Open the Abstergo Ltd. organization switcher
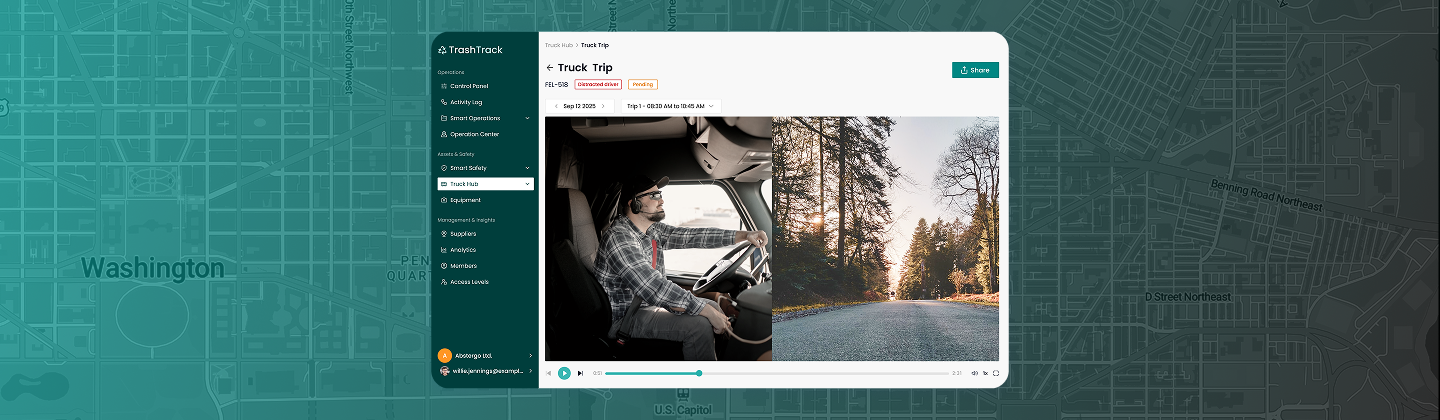This screenshot has width=1440, height=420. point(485,355)
